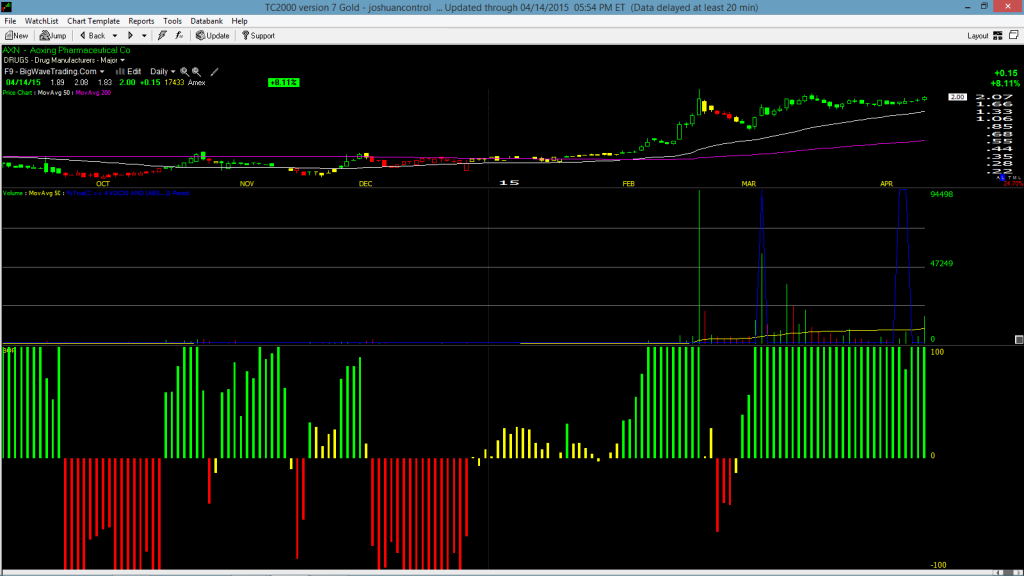The height and width of the screenshot is (576, 1024).
Task: Open the fx formula tool
Action: click(179, 36)
